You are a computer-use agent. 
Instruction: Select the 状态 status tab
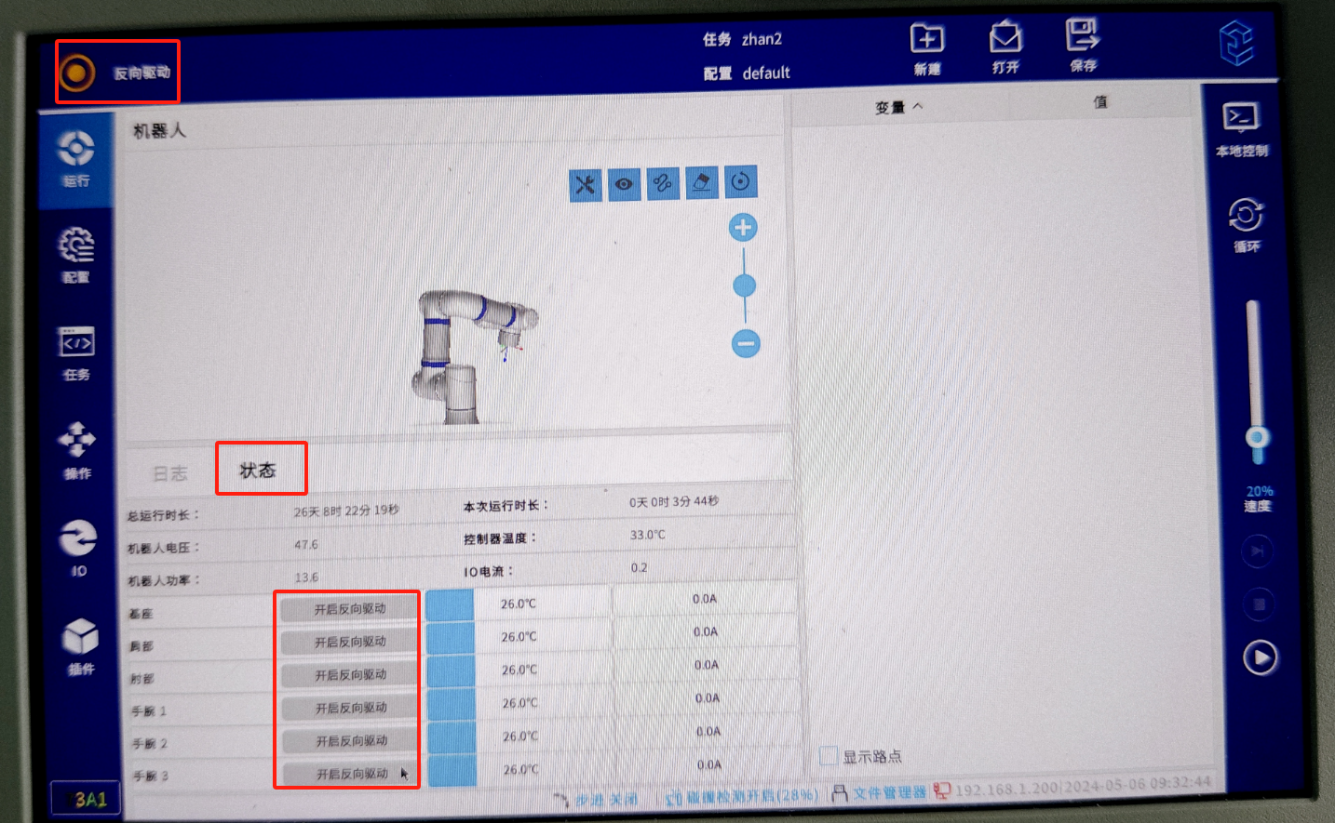click(x=258, y=470)
